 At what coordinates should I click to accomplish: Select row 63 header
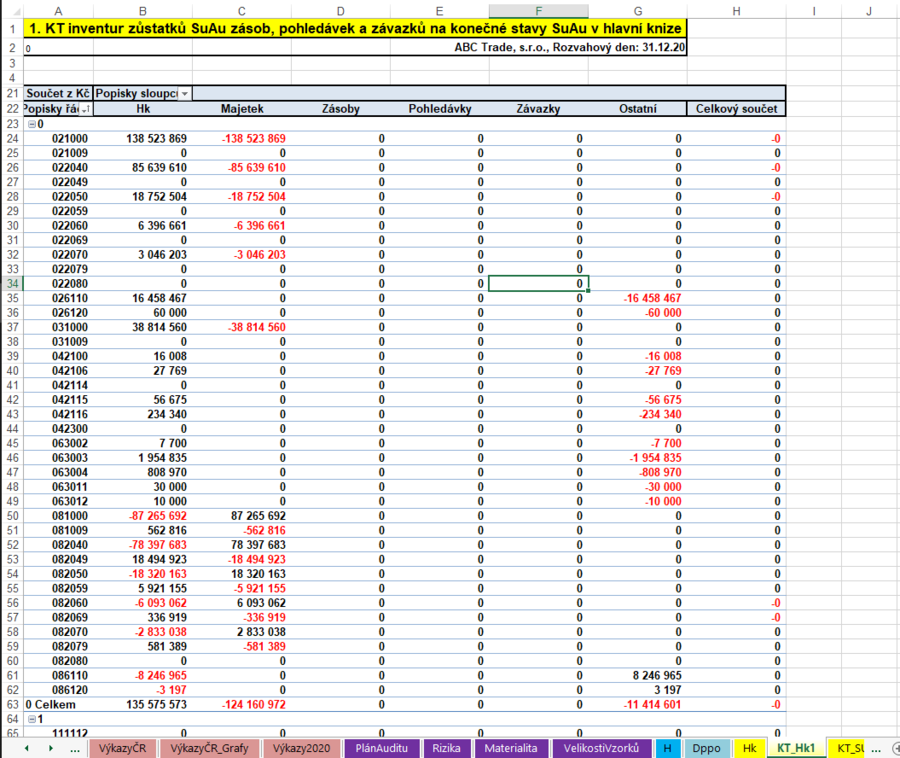(11, 704)
